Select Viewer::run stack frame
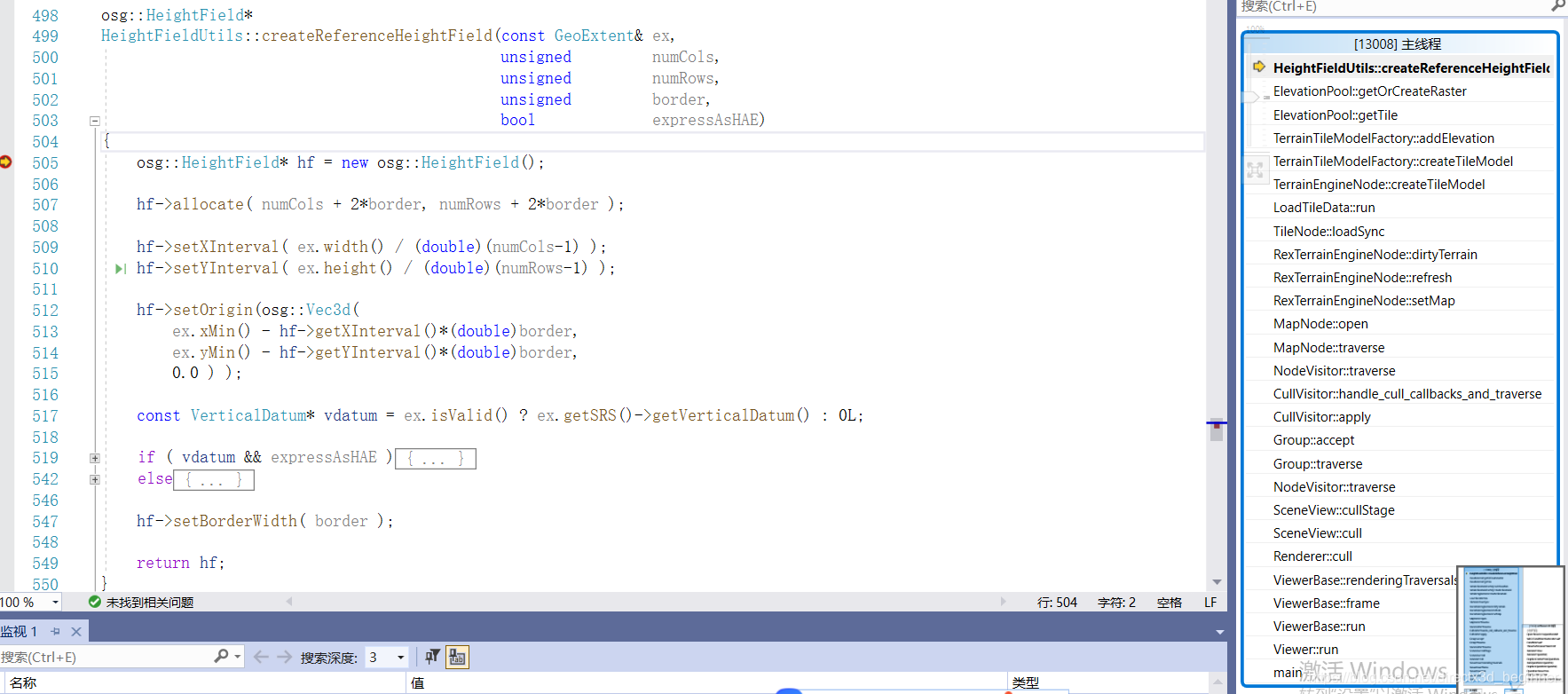This screenshot has height=694, width=1568. (1305, 650)
